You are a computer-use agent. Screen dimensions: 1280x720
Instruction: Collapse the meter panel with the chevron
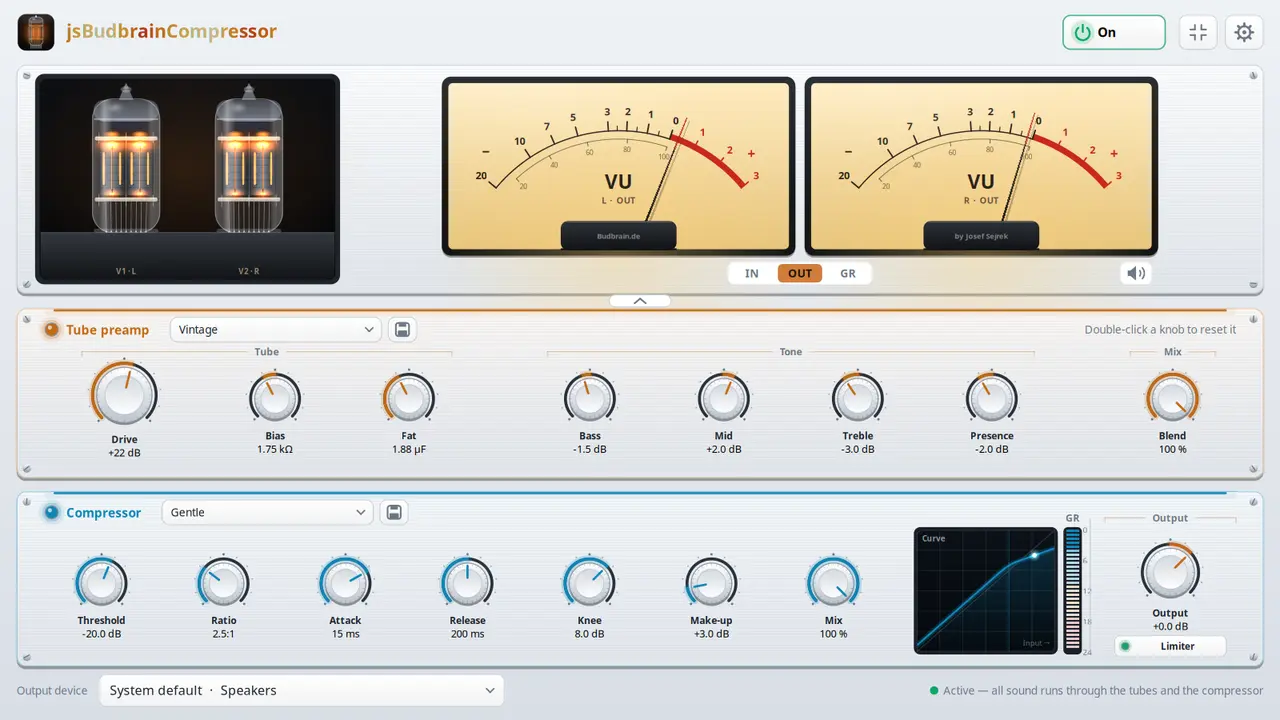point(640,300)
